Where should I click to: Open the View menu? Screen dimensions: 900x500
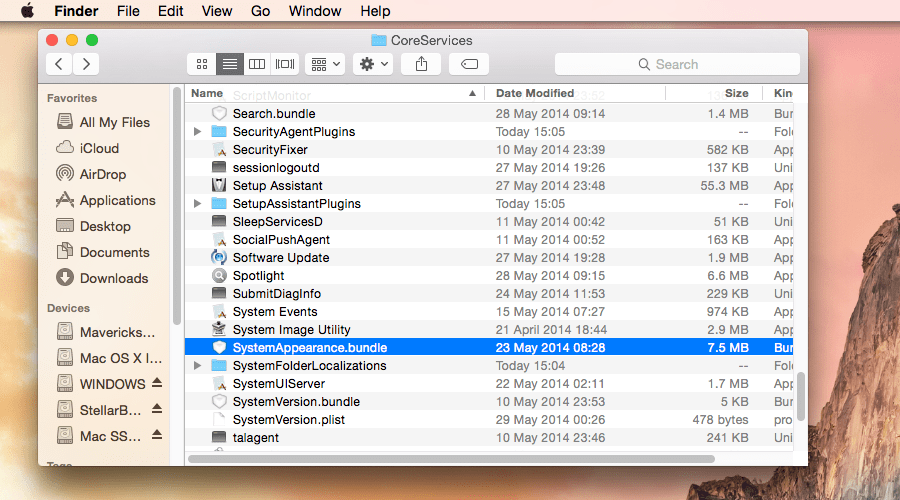pos(217,11)
